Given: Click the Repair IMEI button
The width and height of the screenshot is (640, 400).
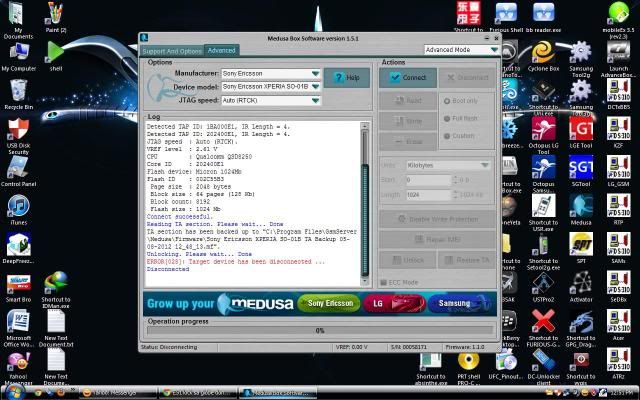Looking at the screenshot, I should 438,240.
